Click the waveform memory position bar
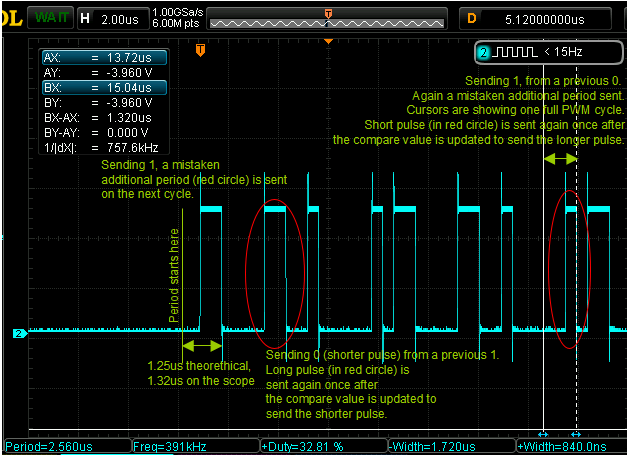The height and width of the screenshot is (458, 631). tap(327, 20)
